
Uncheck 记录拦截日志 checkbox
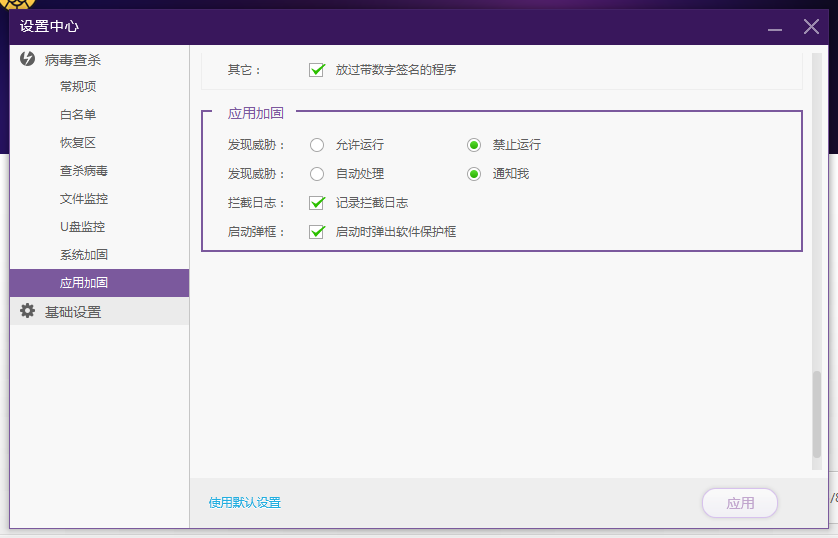pyautogui.click(x=317, y=203)
